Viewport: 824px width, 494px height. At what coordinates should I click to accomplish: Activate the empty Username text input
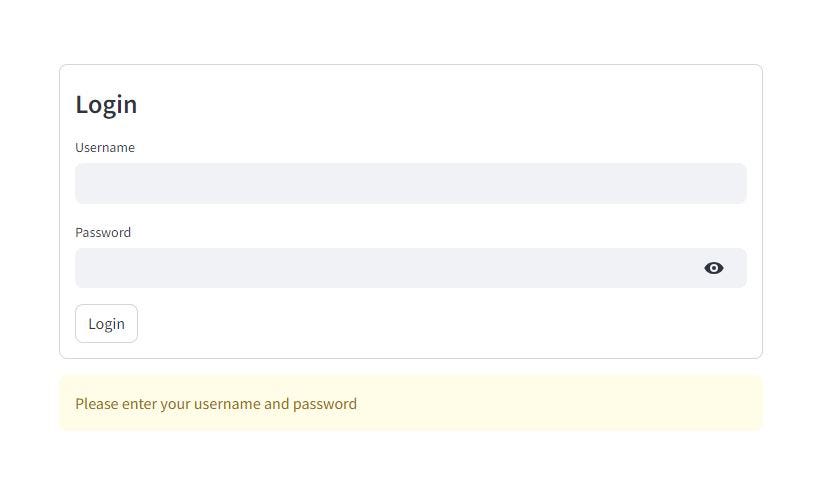pyautogui.click(x=410, y=184)
